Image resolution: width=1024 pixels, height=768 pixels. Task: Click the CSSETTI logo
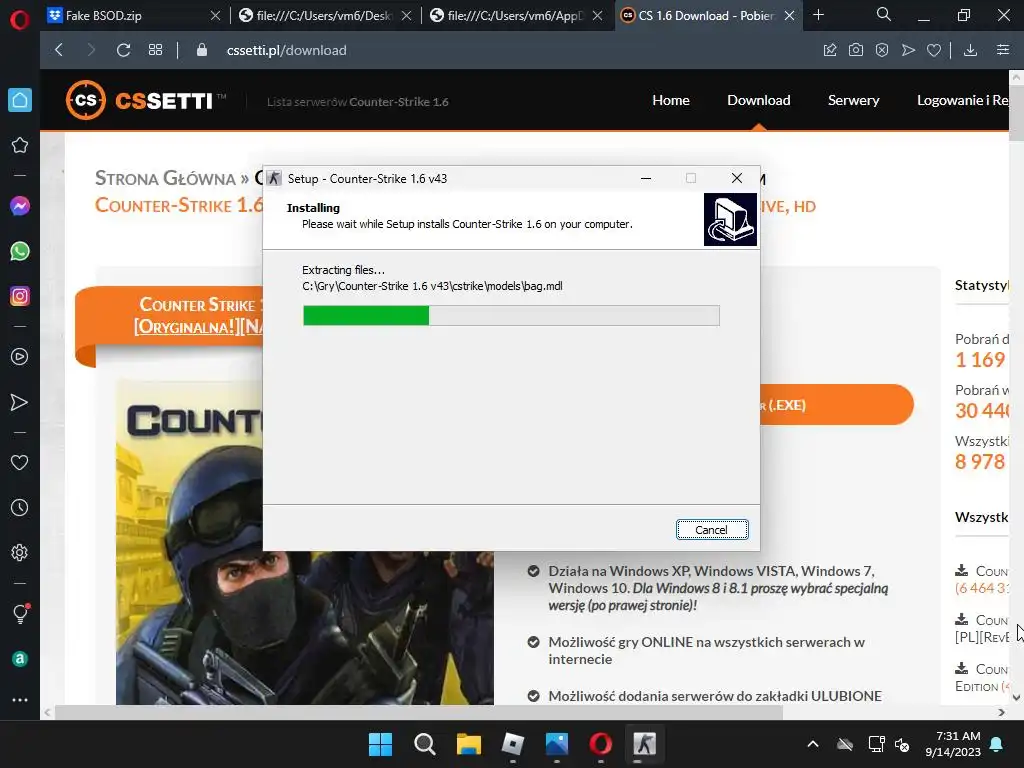pyautogui.click(x=146, y=100)
